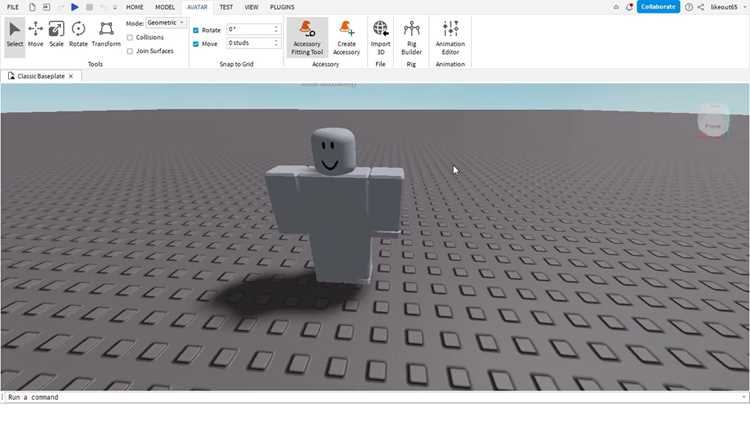Click in the Rotate snap value field
Image resolution: width=750 pixels, height=421 pixels.
pyautogui.click(x=250, y=29)
